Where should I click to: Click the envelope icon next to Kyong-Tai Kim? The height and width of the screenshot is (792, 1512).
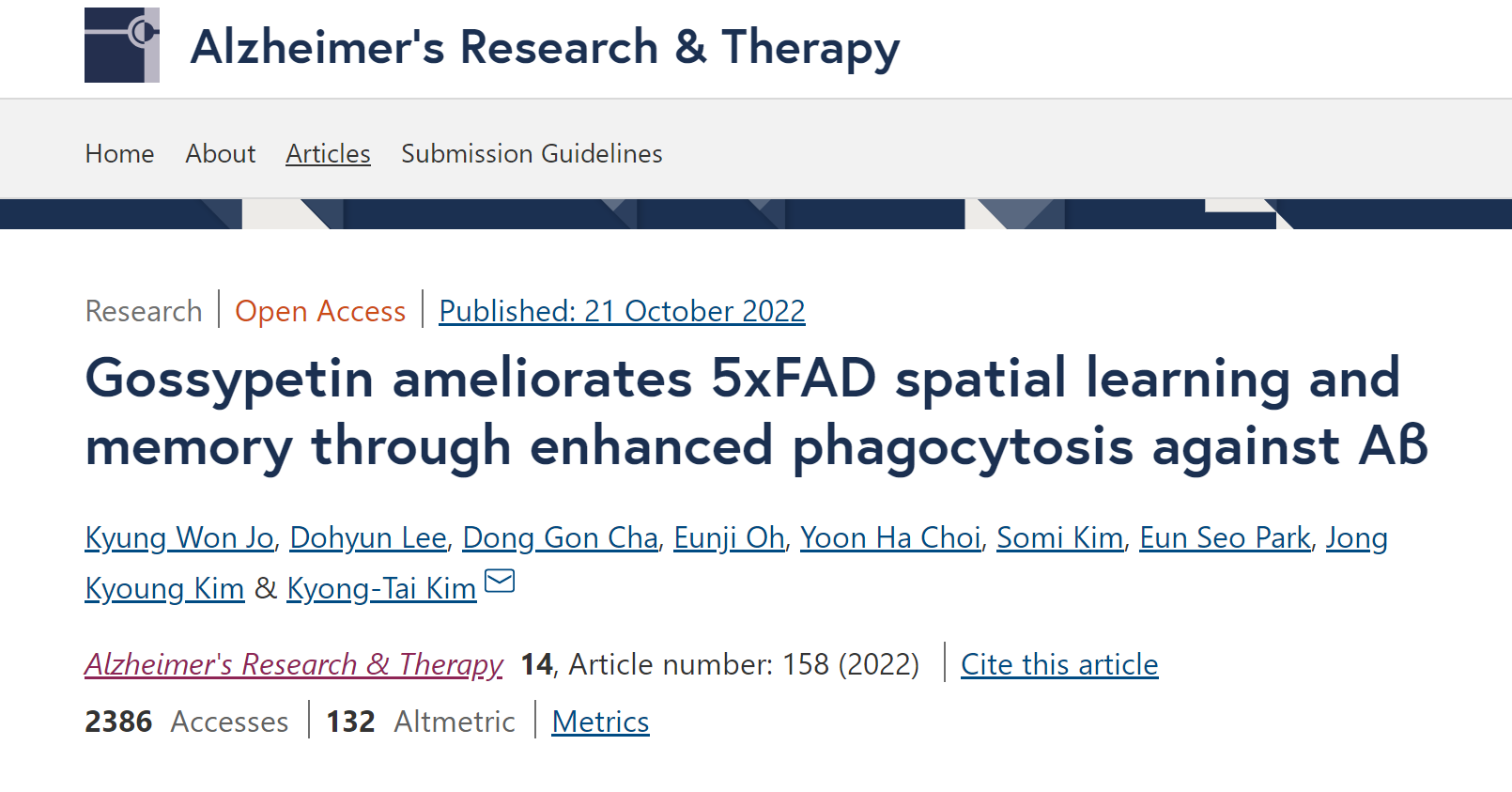(500, 582)
